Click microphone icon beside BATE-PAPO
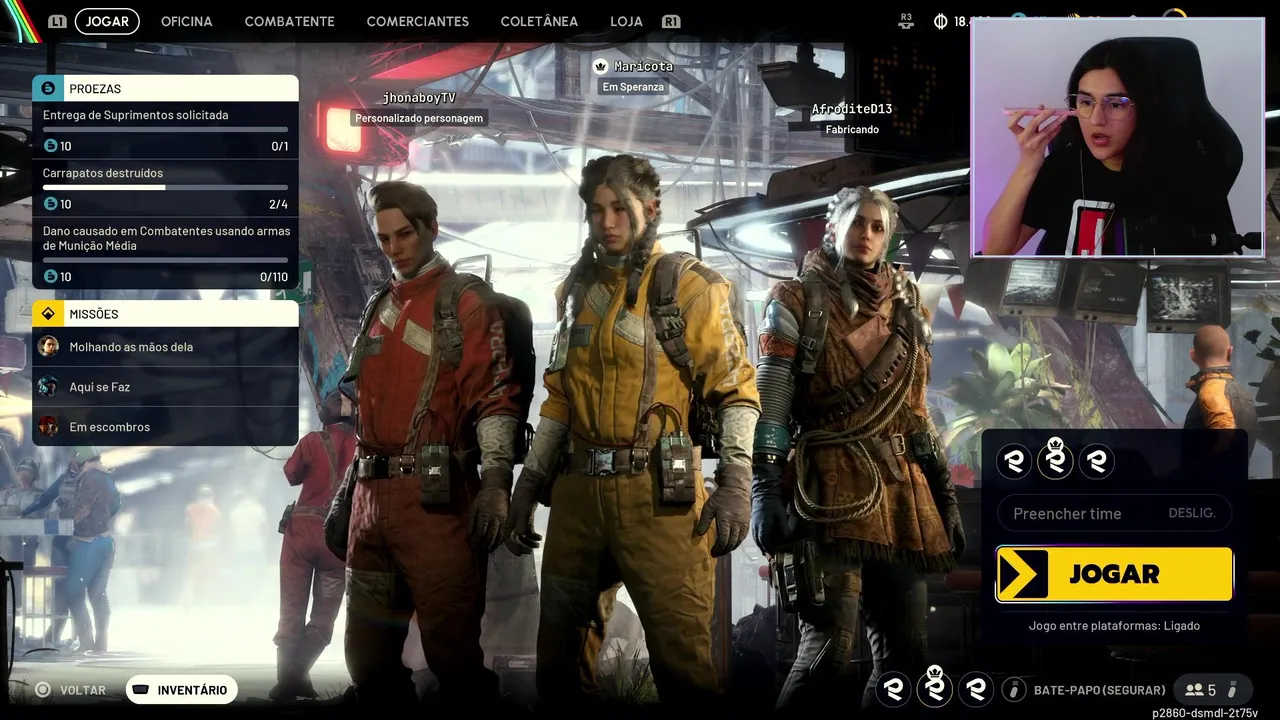Image resolution: width=1280 pixels, height=720 pixels. (x=1014, y=690)
